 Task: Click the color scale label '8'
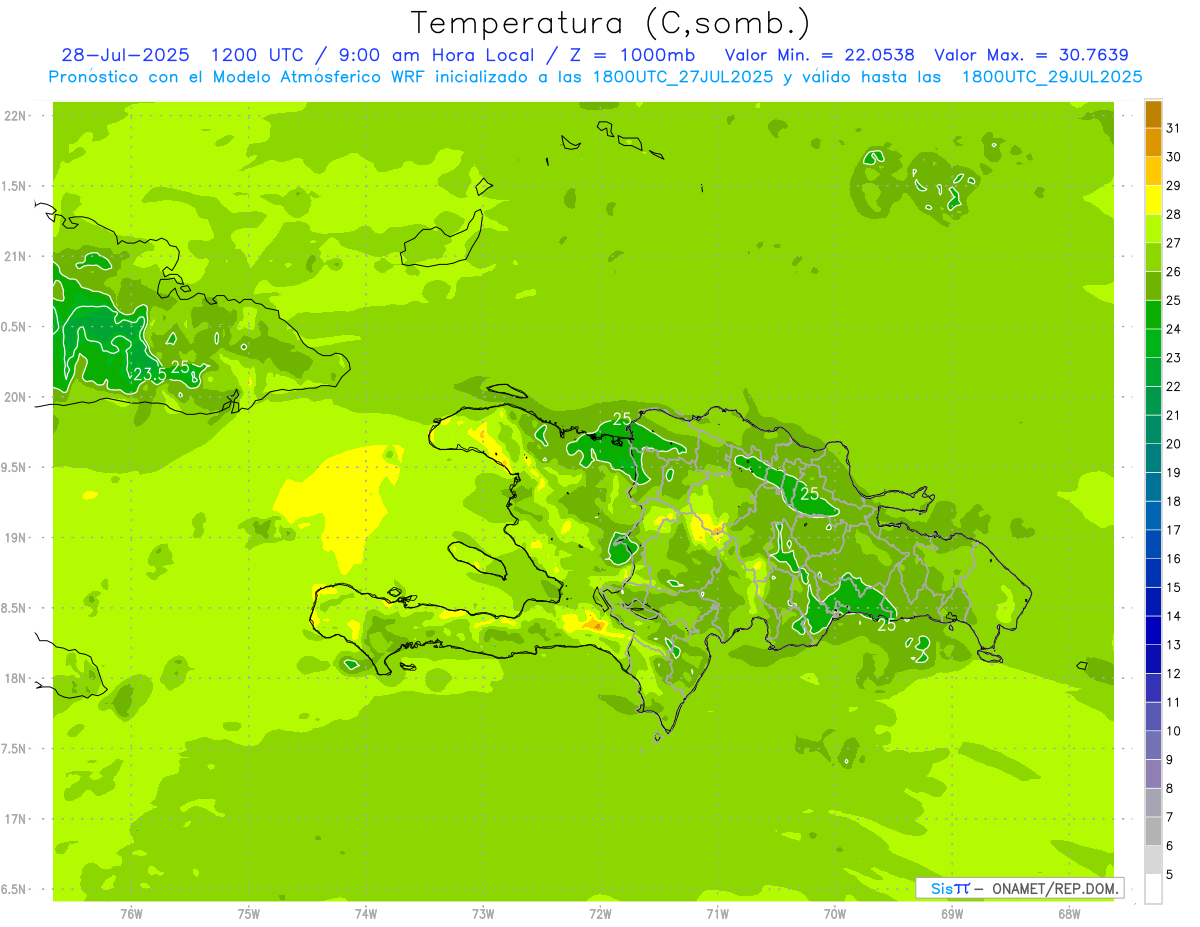click(1170, 788)
